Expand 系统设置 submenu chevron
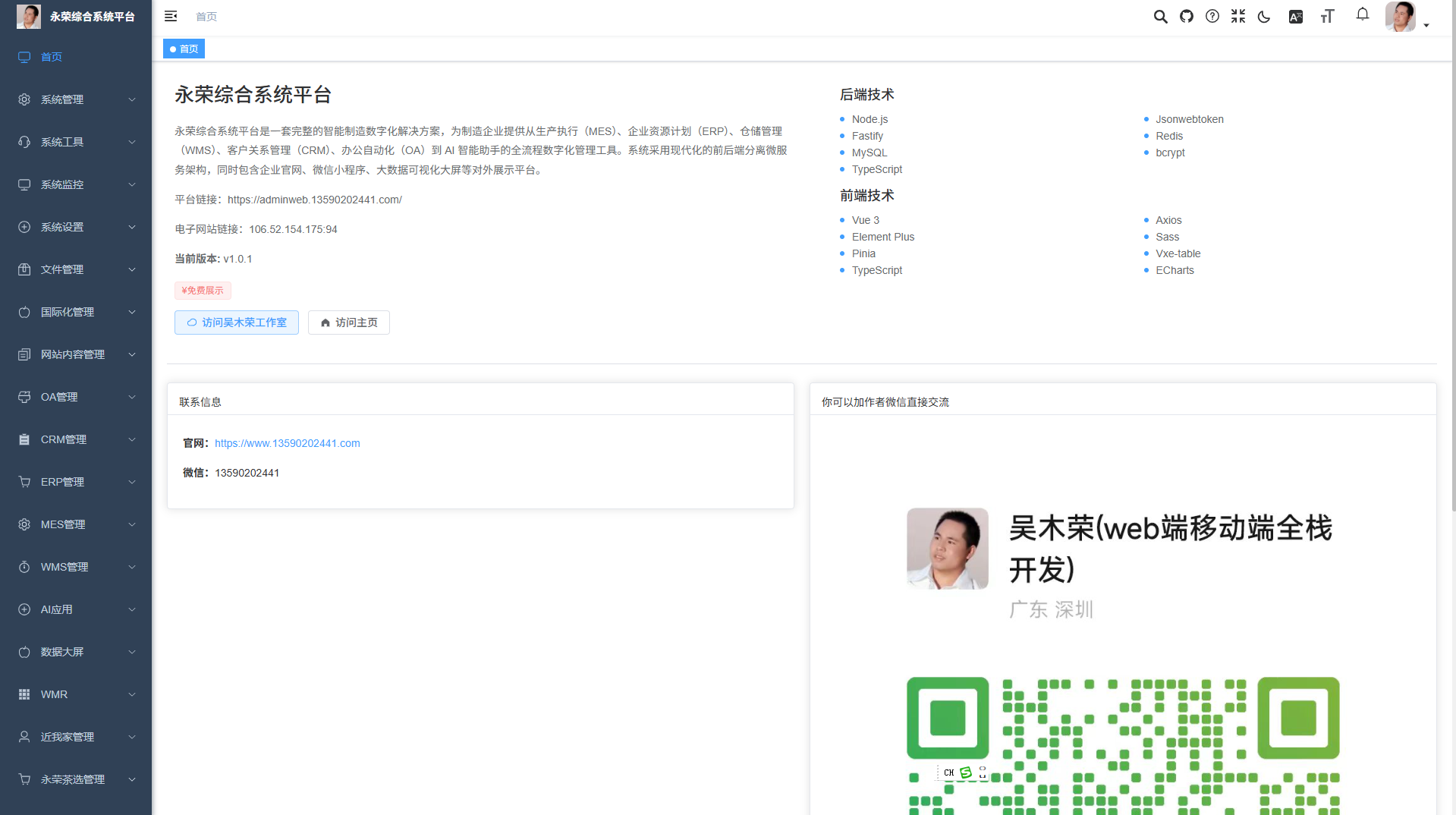This screenshot has height=815, width=1456. 132,227
